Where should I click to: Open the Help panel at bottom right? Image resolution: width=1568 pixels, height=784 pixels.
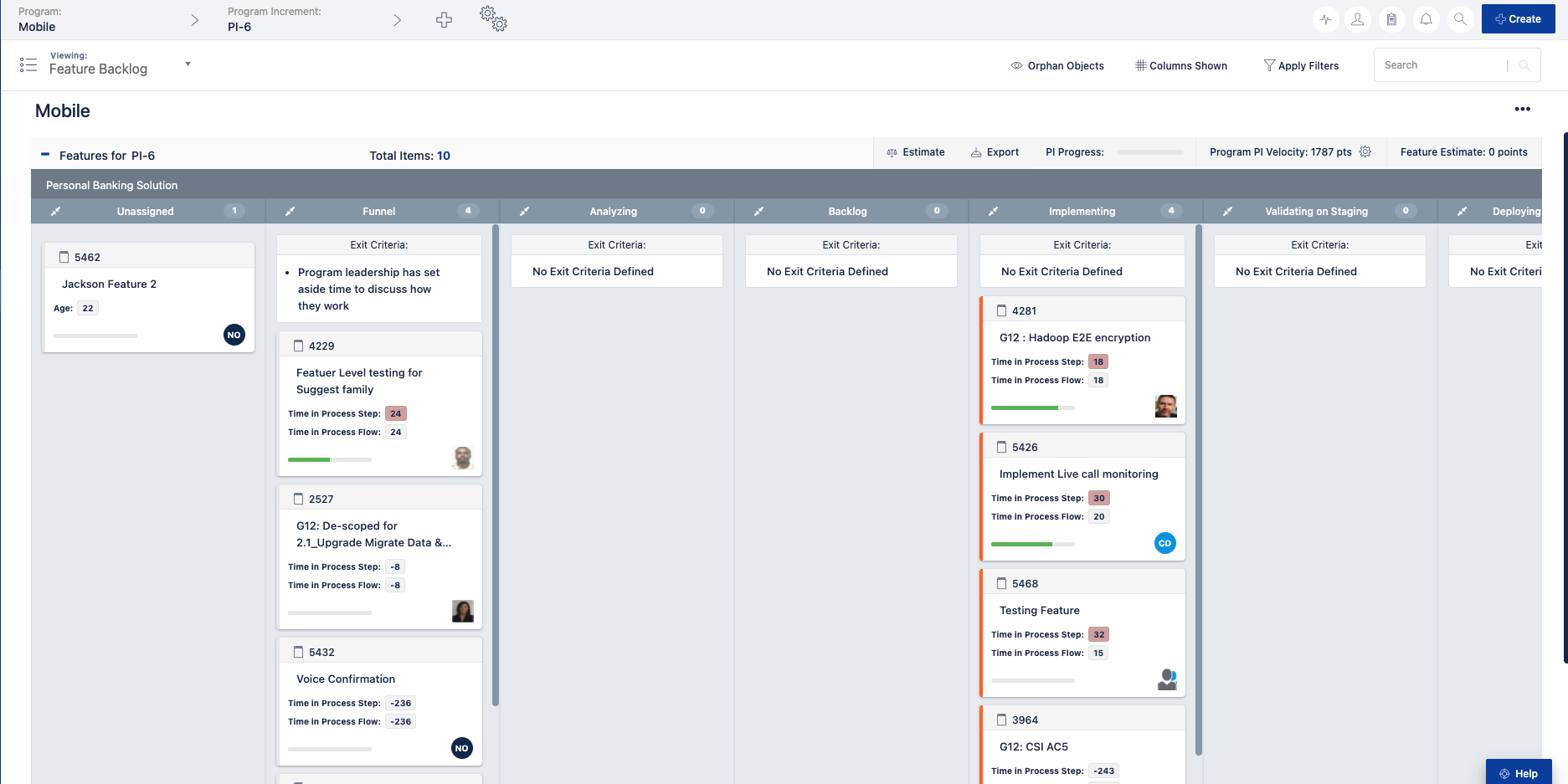(1519, 772)
